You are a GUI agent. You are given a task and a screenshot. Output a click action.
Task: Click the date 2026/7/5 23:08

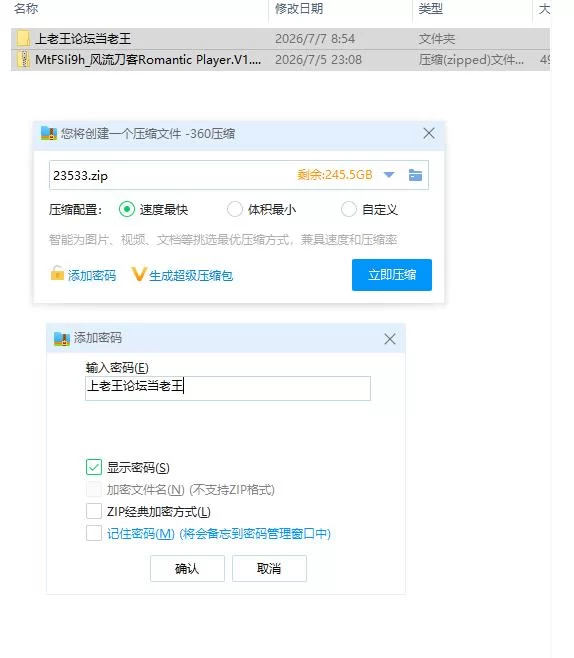318,60
